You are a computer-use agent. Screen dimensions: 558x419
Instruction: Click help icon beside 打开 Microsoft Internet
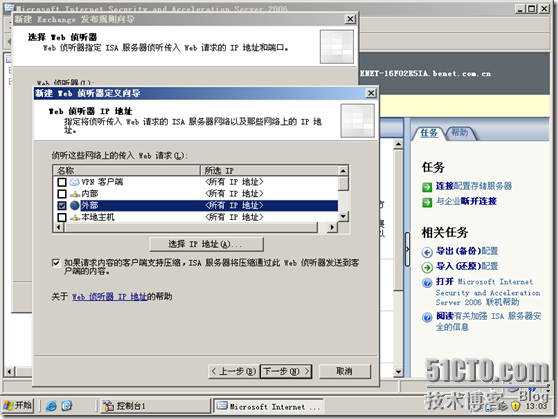tap(427, 283)
